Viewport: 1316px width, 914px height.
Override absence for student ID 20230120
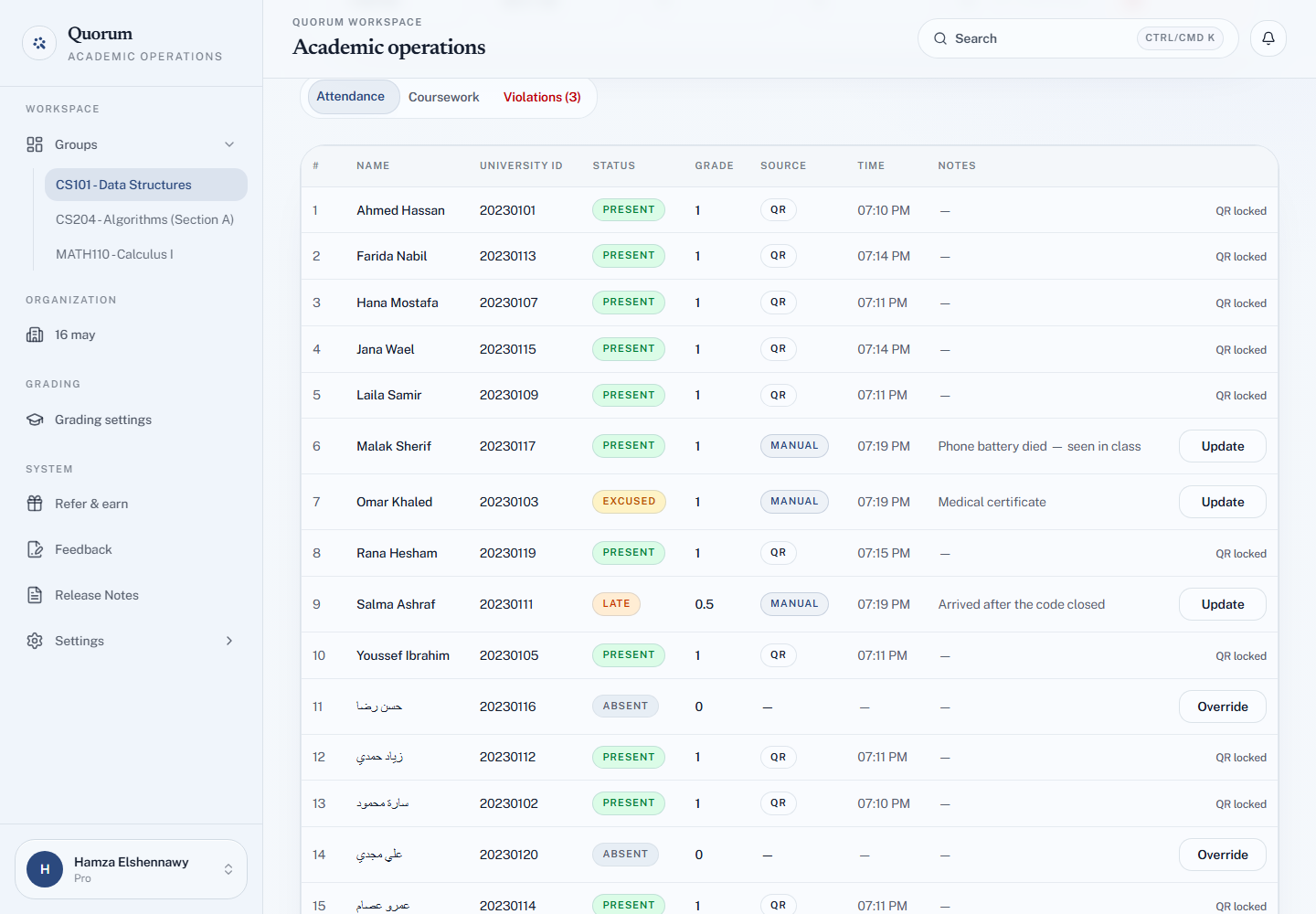(1223, 855)
